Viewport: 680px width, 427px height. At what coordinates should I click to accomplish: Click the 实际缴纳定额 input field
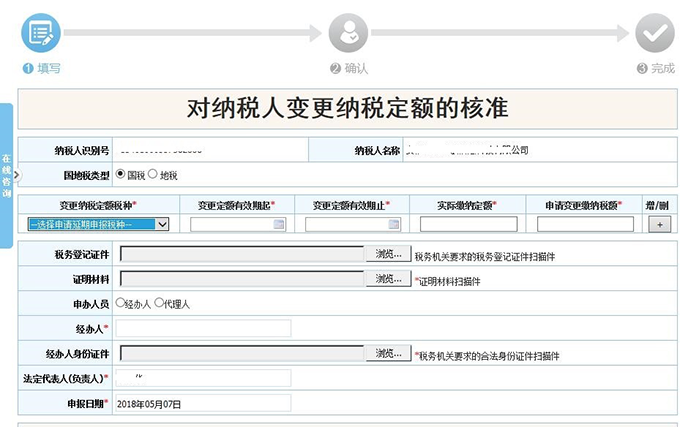(x=468, y=225)
